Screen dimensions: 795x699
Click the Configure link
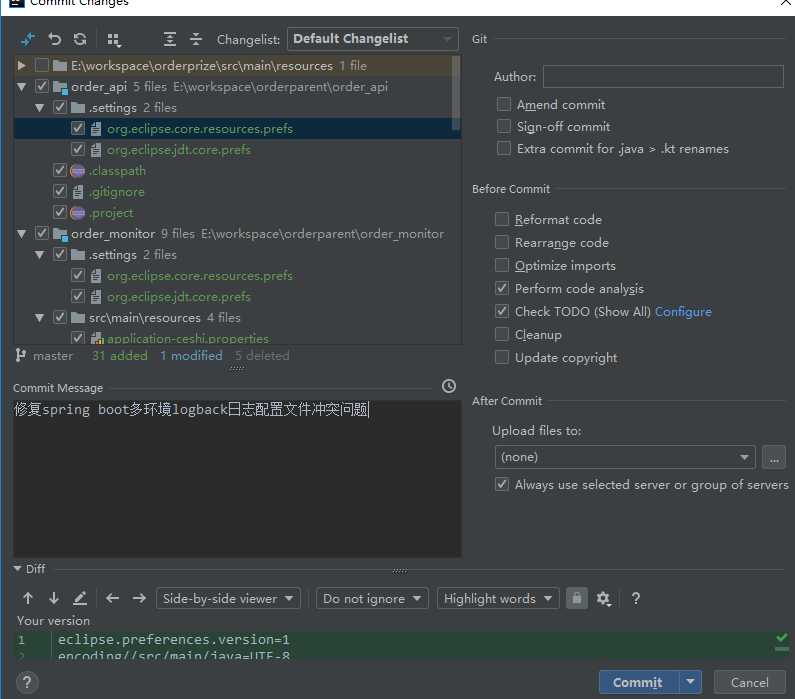pos(683,312)
